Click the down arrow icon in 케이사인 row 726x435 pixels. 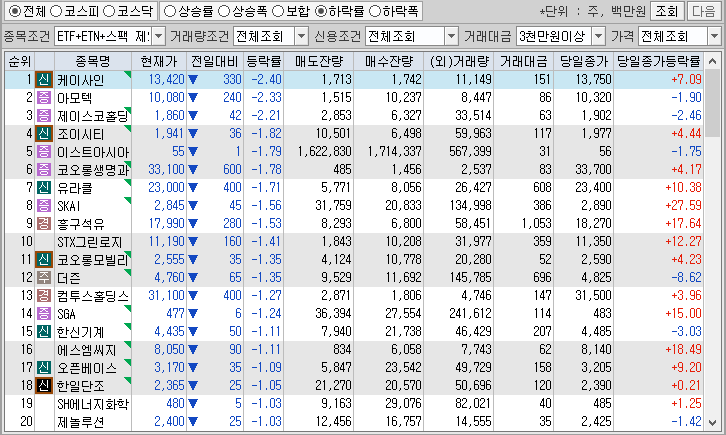[x=193, y=80]
